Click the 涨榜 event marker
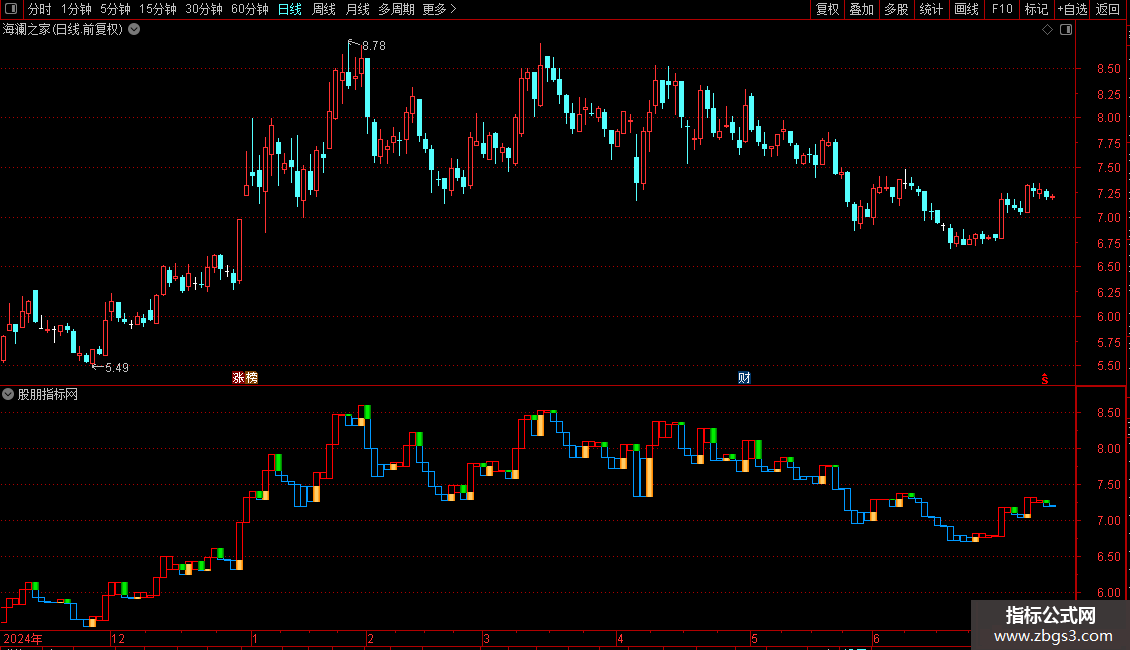The image size is (1130, 650). pyautogui.click(x=245, y=378)
